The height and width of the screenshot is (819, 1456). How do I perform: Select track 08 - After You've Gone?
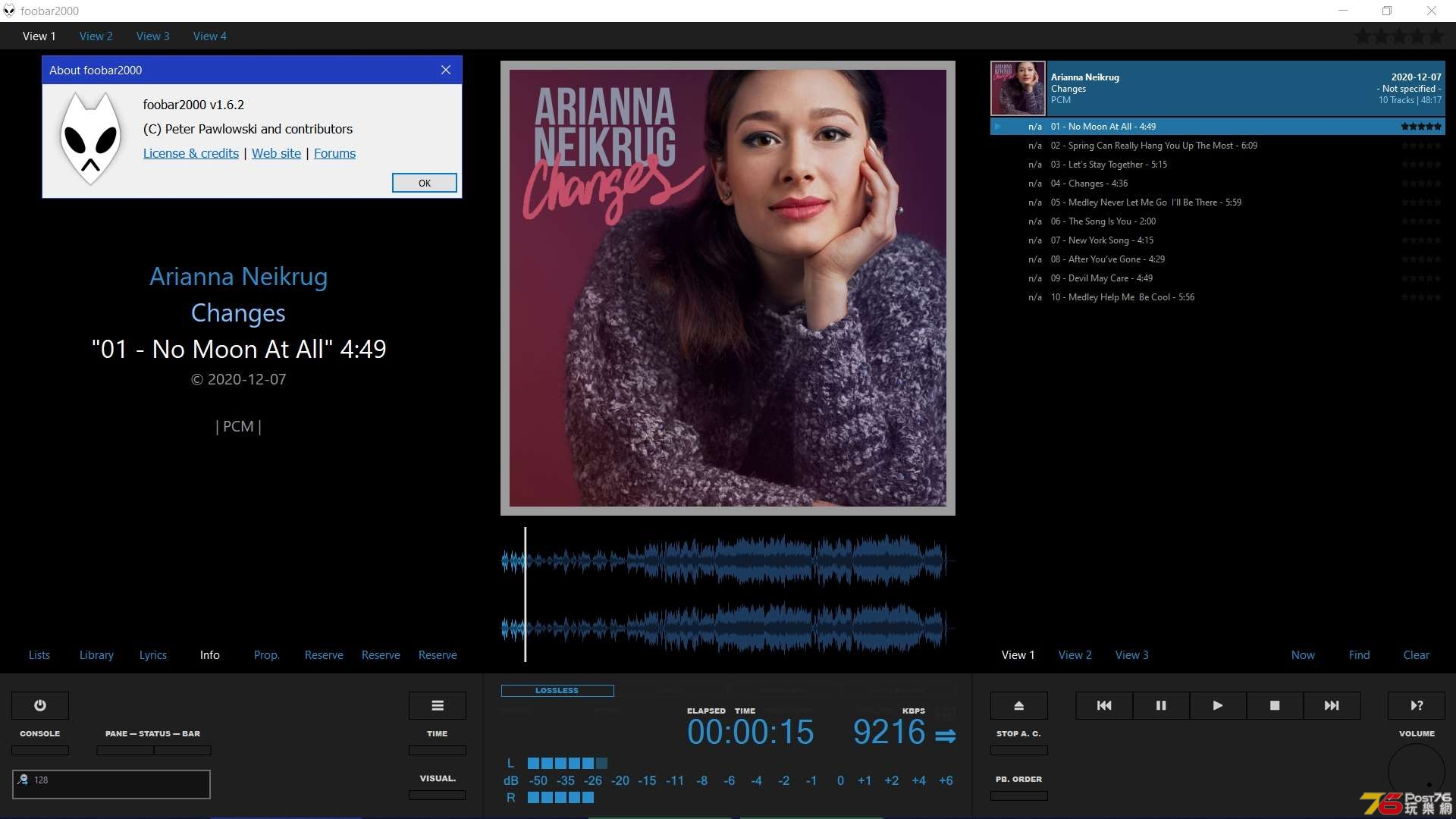(1218, 259)
